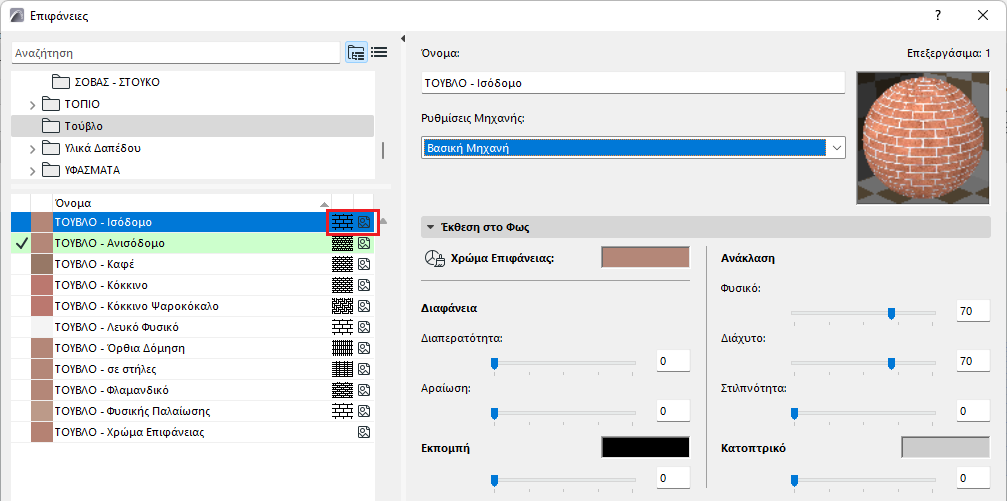
Task: Click the surface color paint icon
Action: 435,258
